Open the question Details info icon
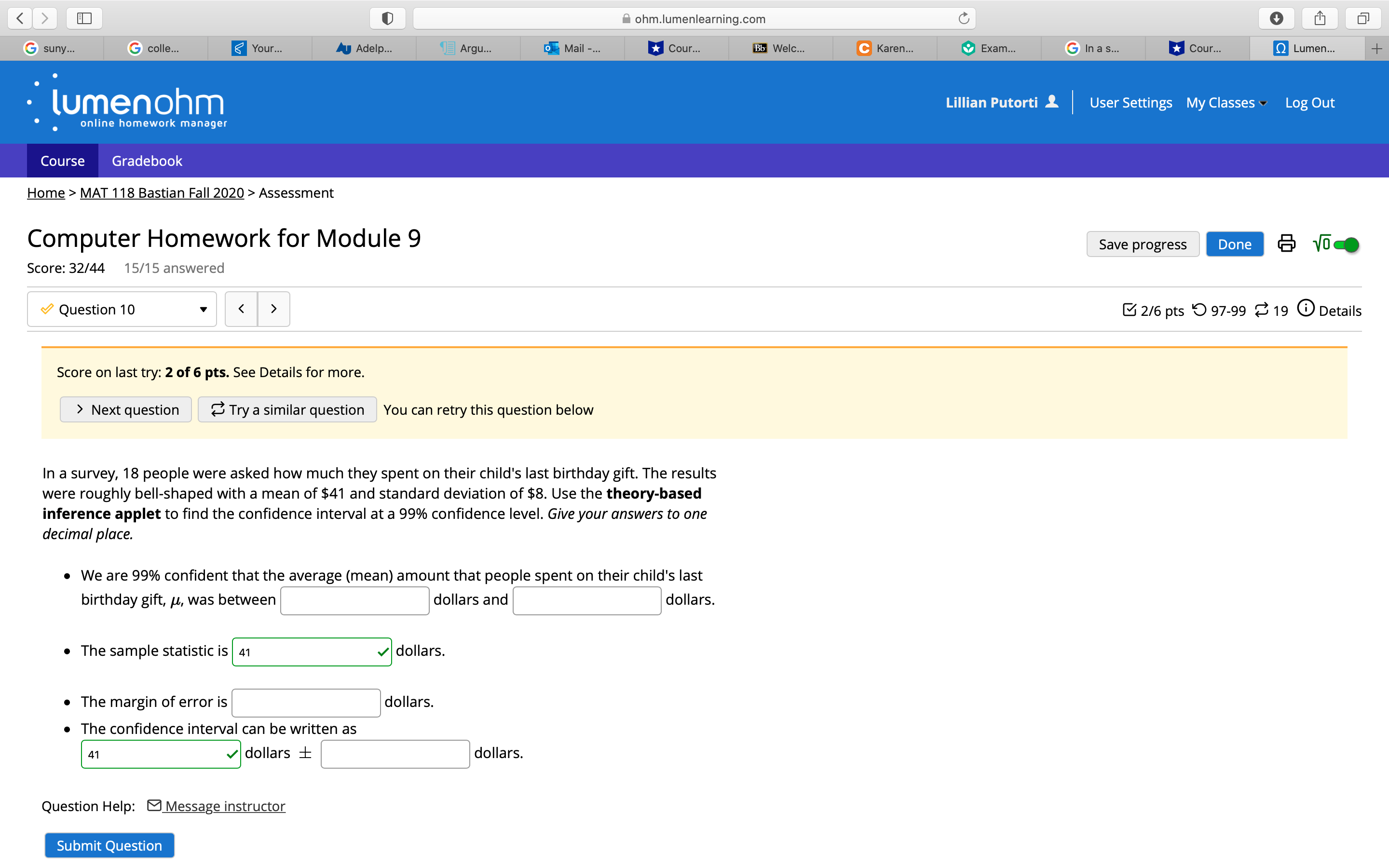The image size is (1389, 868). (x=1306, y=309)
